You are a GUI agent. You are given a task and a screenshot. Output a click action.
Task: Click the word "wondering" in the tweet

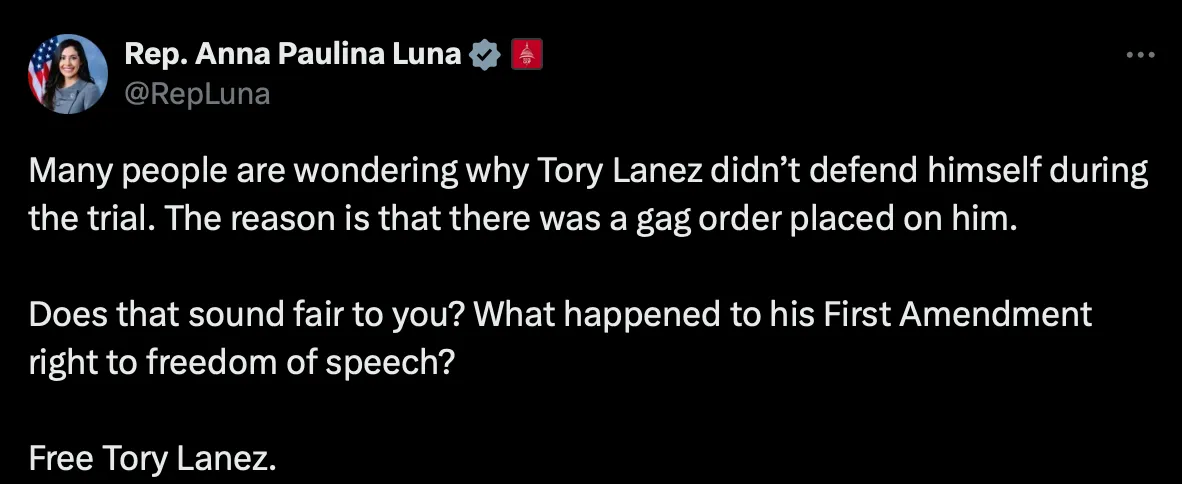pos(375,172)
